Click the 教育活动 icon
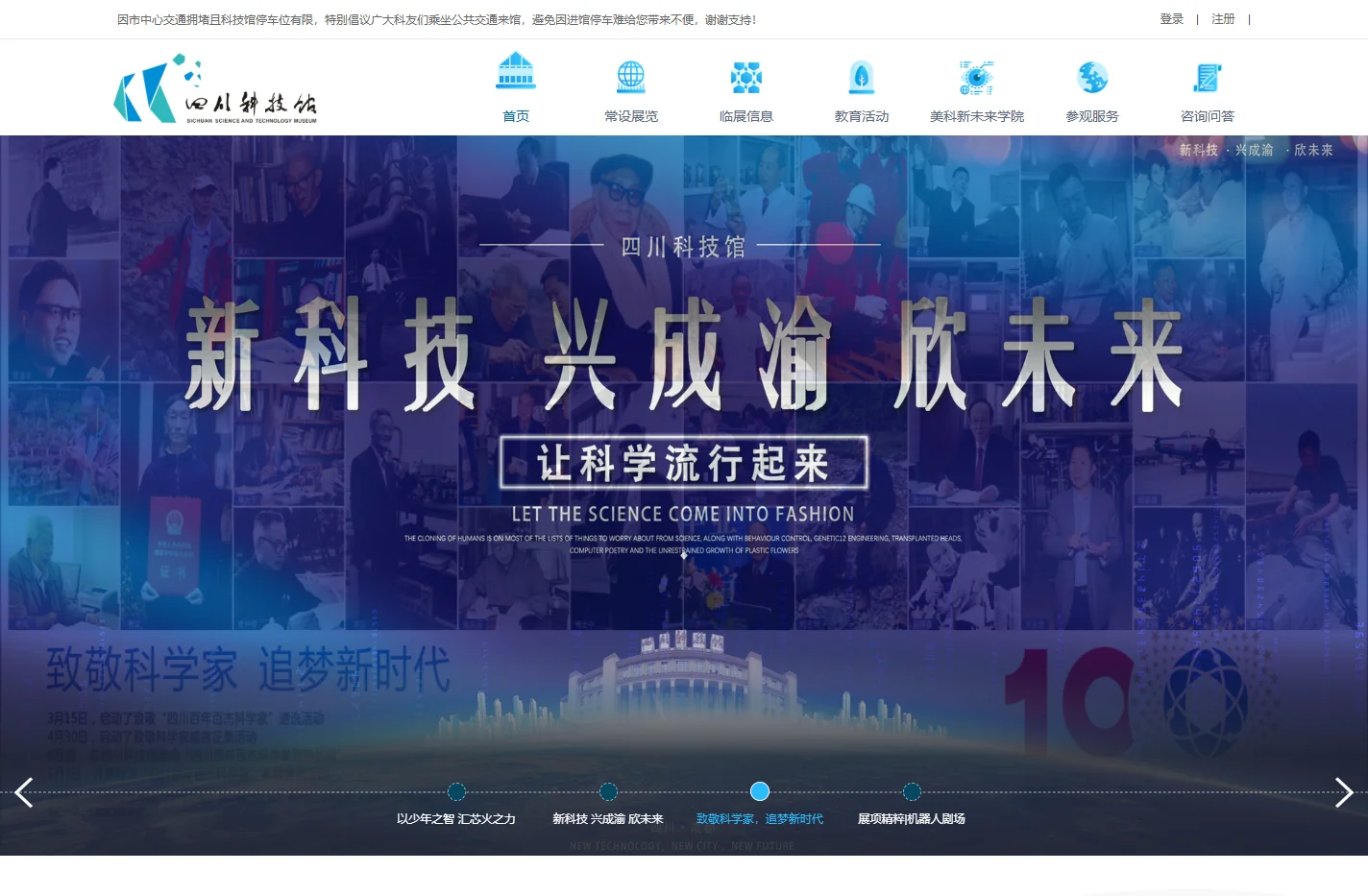The image size is (1368, 896). pyautogui.click(x=862, y=78)
